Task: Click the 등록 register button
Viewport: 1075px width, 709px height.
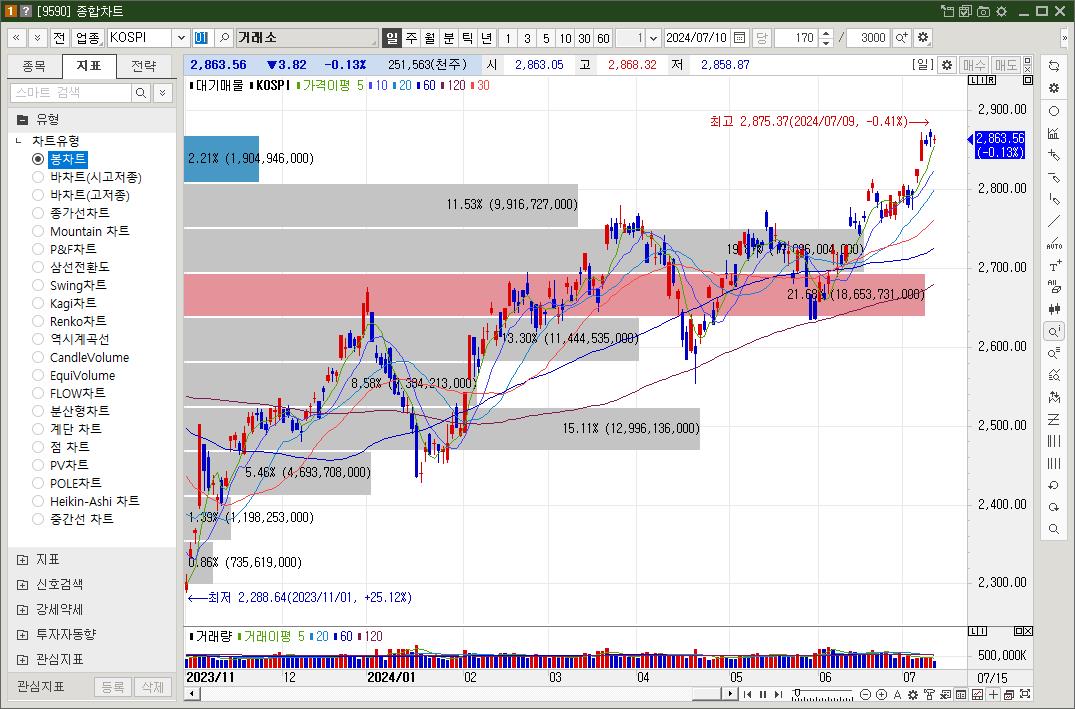Action: [x=112, y=686]
